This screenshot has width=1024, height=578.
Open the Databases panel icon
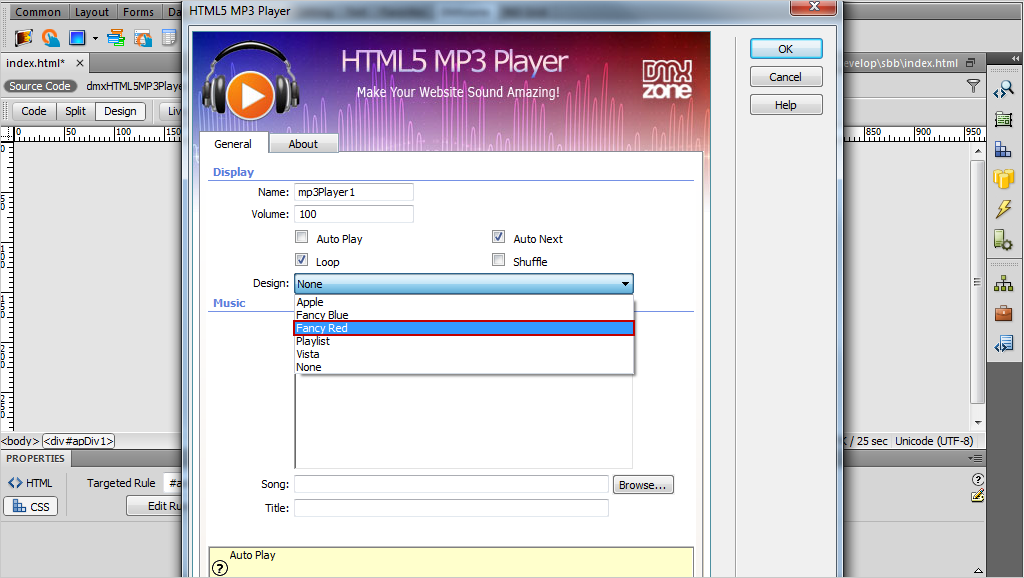(1003, 178)
